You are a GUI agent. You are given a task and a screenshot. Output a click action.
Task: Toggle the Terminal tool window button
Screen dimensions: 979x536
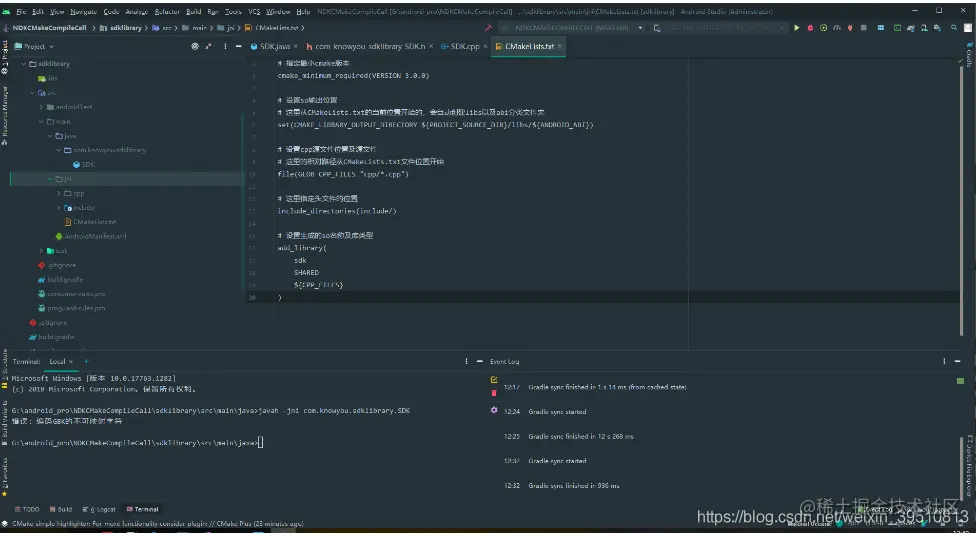point(142,509)
